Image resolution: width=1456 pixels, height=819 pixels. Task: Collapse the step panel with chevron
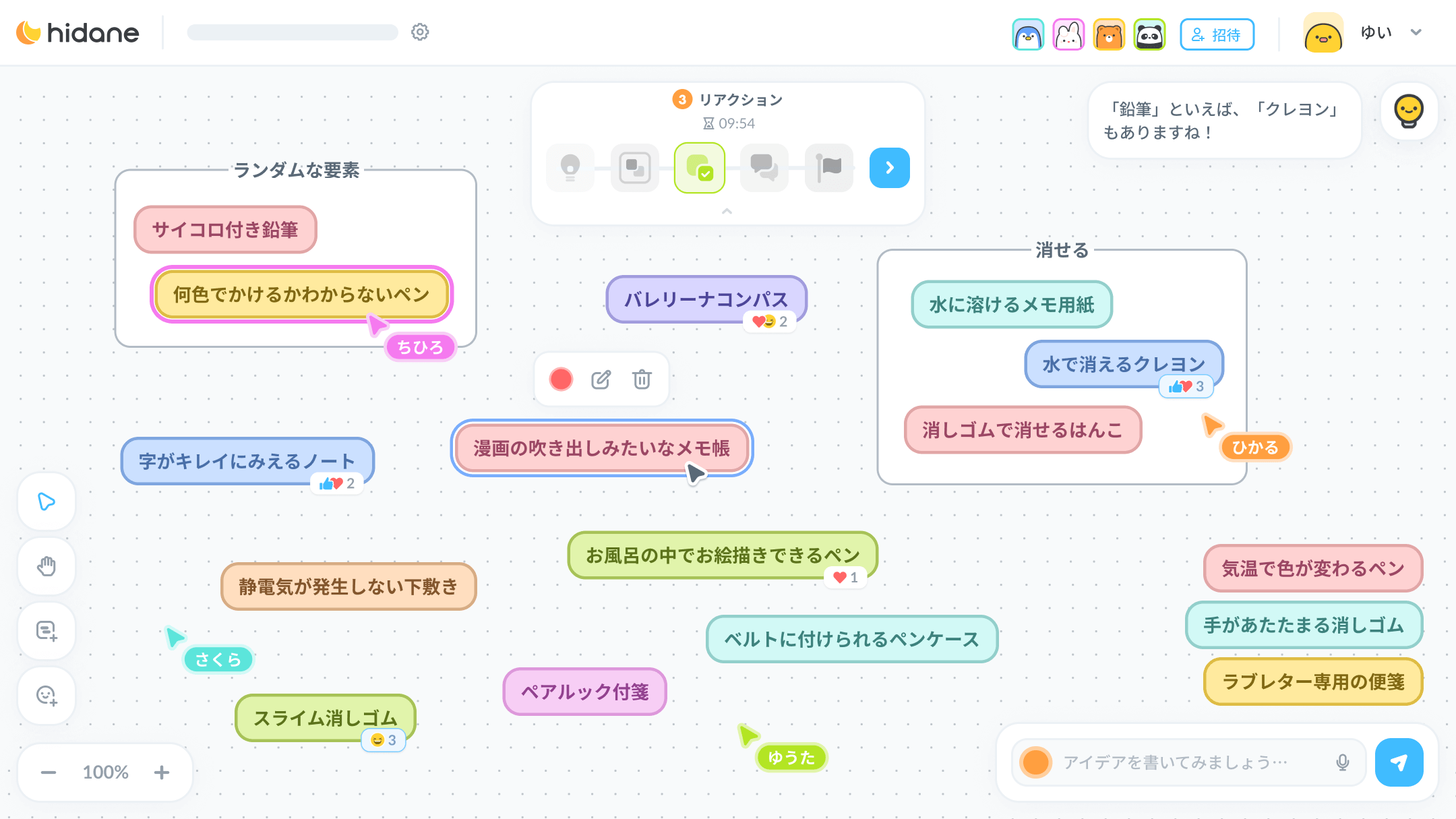[727, 212]
